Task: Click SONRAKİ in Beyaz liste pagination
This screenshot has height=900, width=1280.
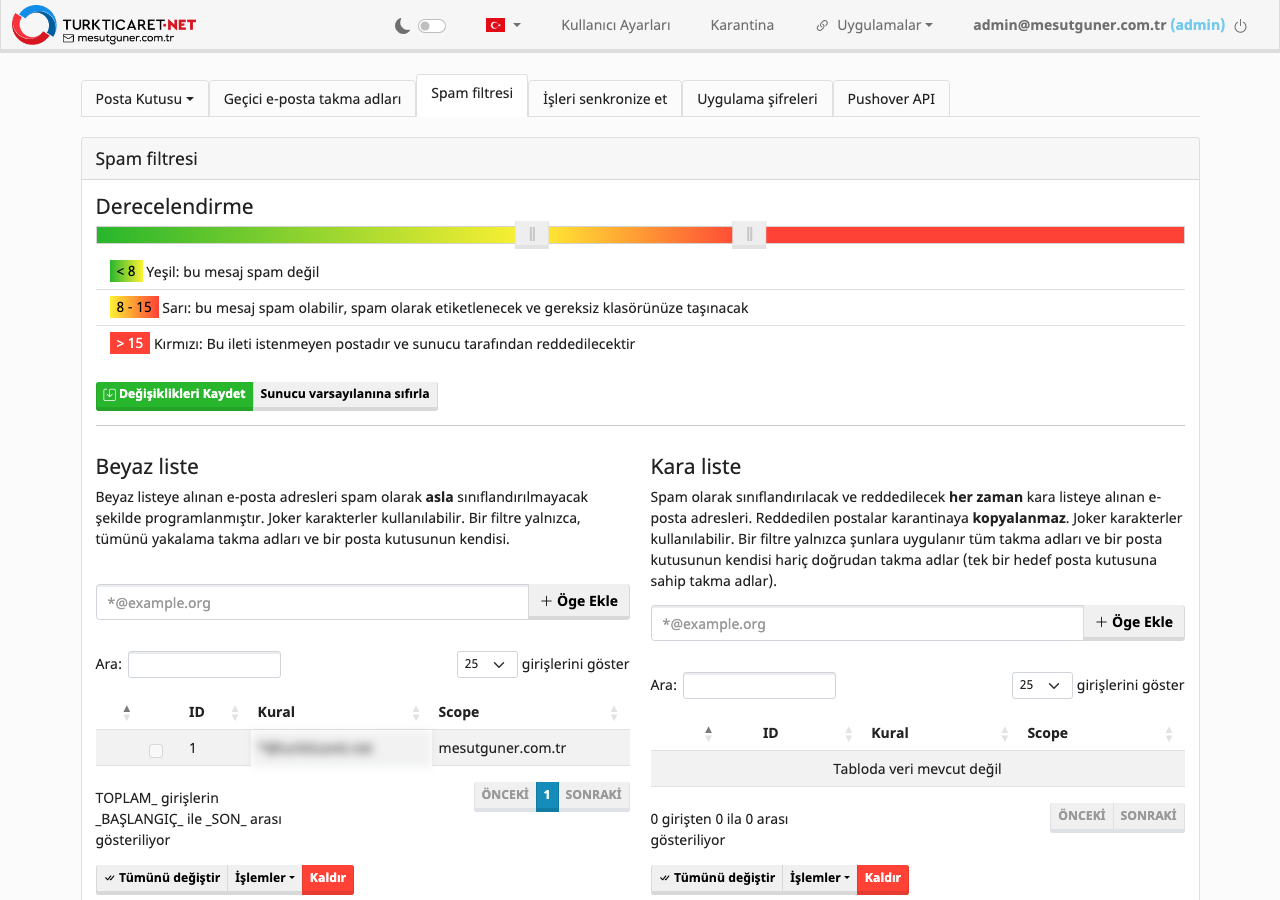Action: [594, 795]
